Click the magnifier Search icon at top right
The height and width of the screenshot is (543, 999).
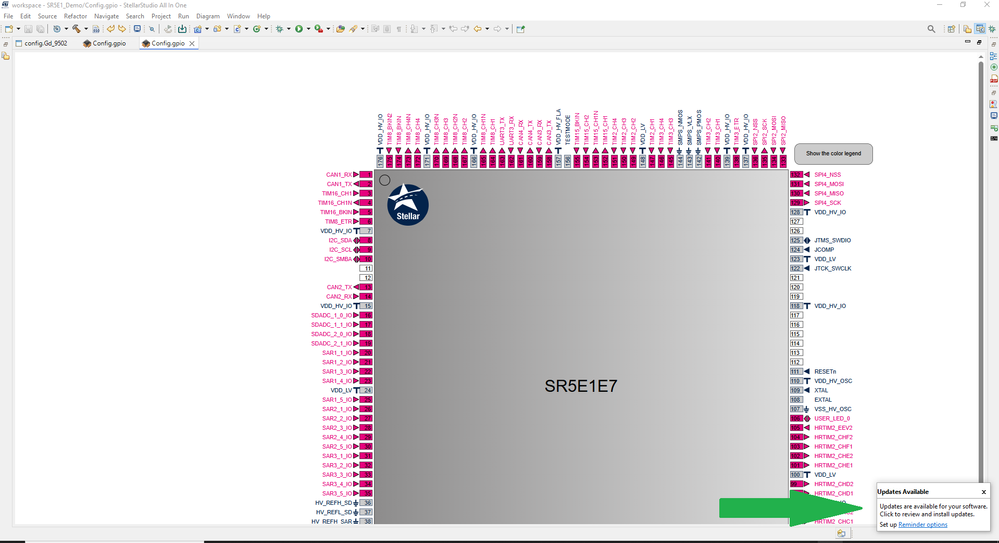(x=931, y=29)
